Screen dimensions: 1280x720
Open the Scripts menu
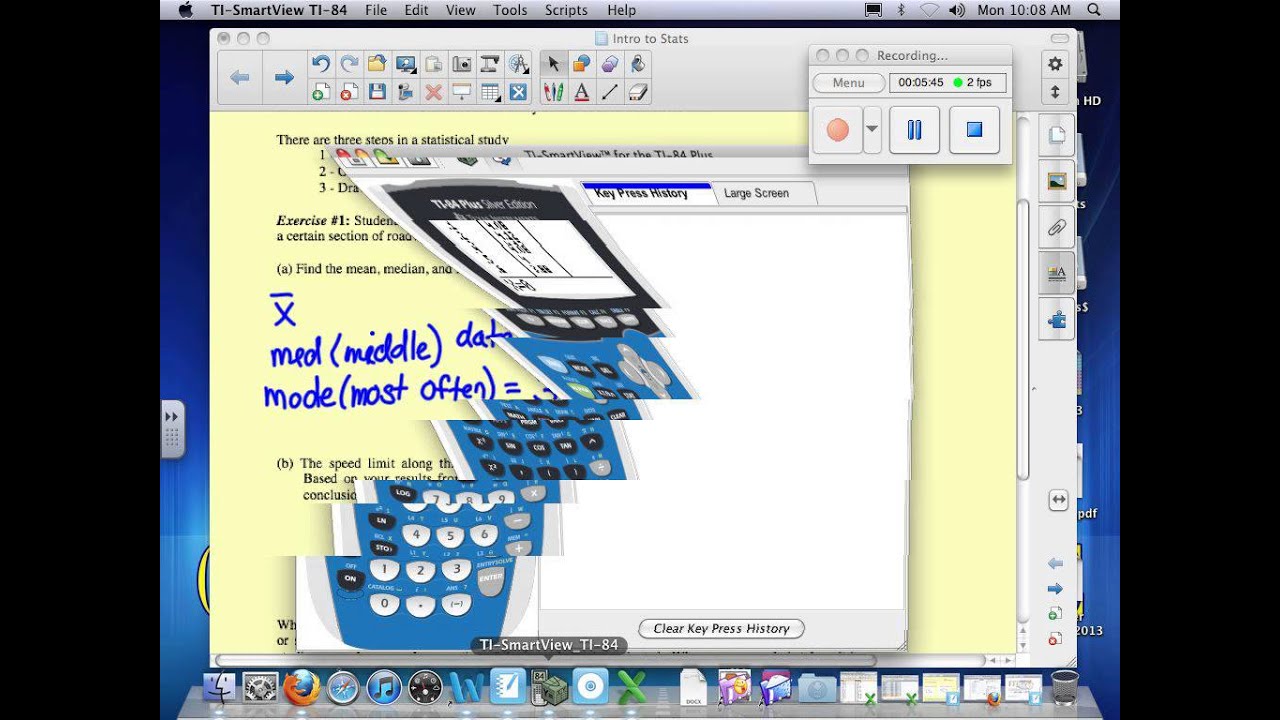566,10
